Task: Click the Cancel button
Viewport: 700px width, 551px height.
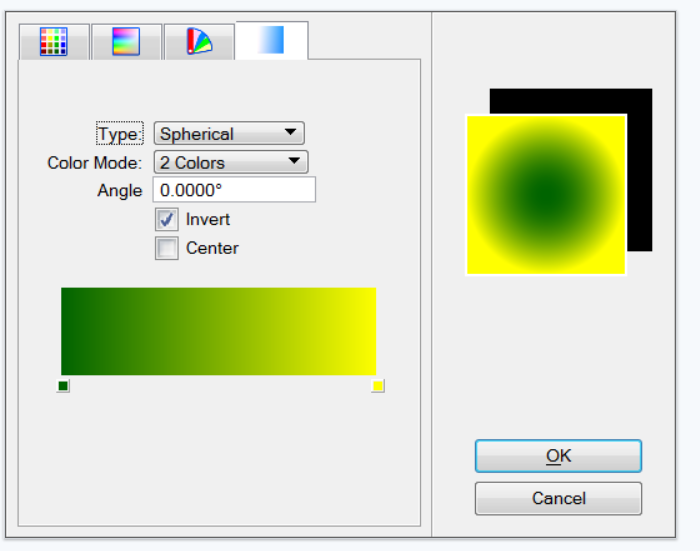Action: [558, 498]
